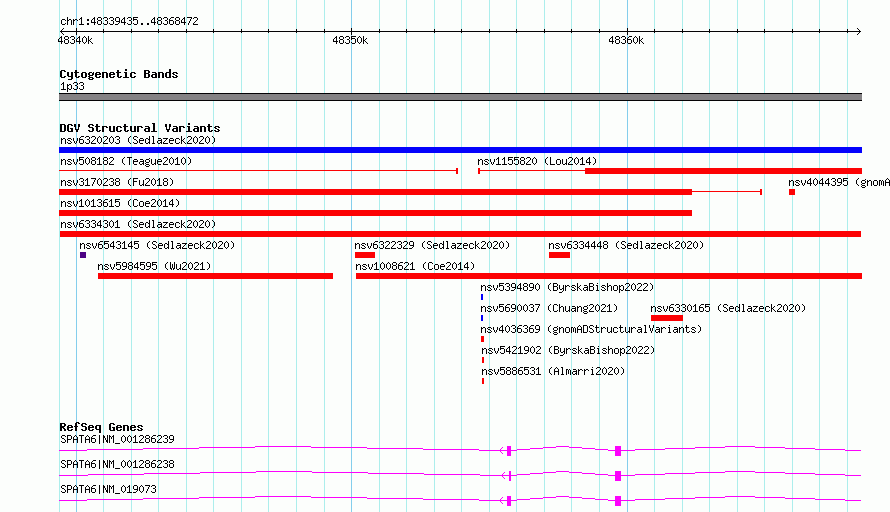The width and height of the screenshot is (890, 512).
Task: Click the blue nsv5394890 tick marker
Action: point(482,297)
